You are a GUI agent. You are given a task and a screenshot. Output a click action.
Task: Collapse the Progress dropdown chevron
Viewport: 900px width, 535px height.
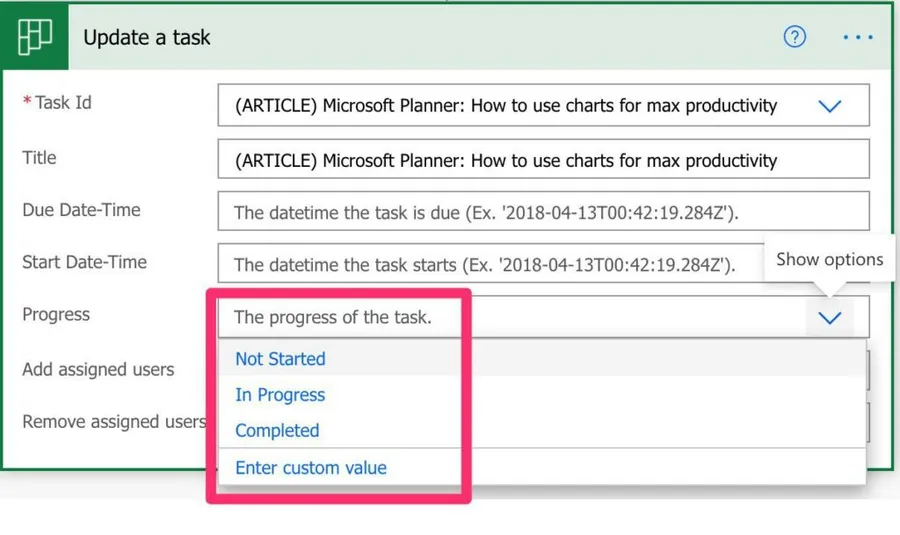pos(829,318)
